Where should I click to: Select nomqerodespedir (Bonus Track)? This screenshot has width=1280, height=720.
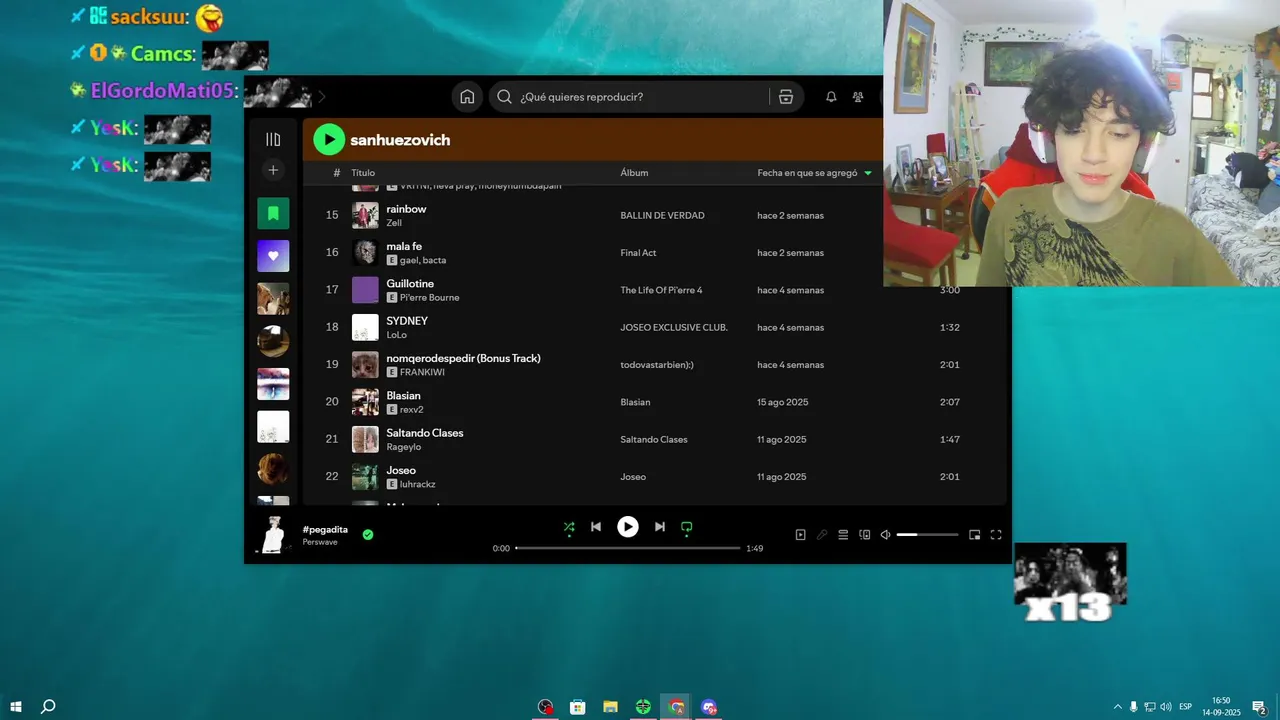(463, 358)
